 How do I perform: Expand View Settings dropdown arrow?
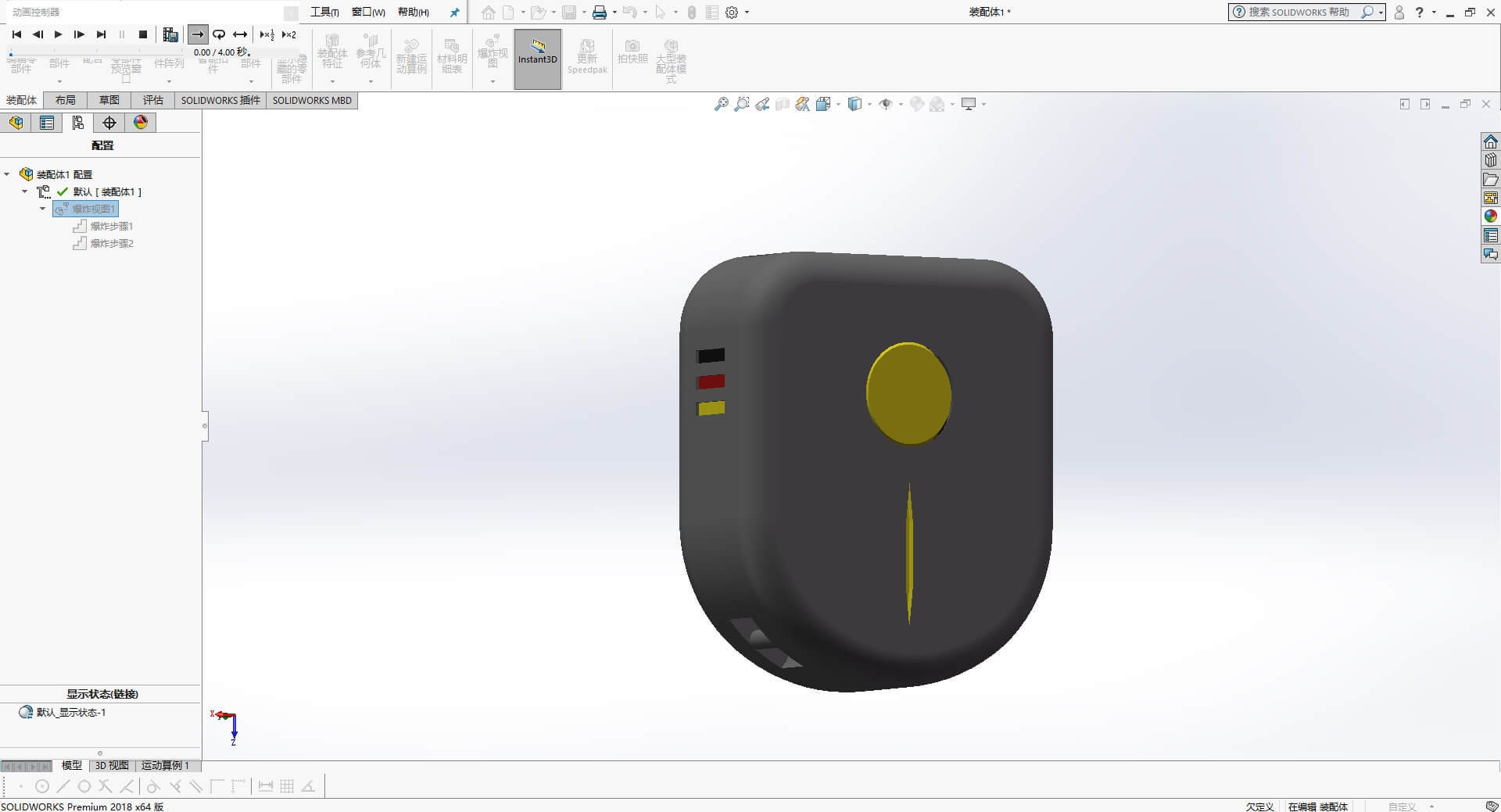click(983, 104)
